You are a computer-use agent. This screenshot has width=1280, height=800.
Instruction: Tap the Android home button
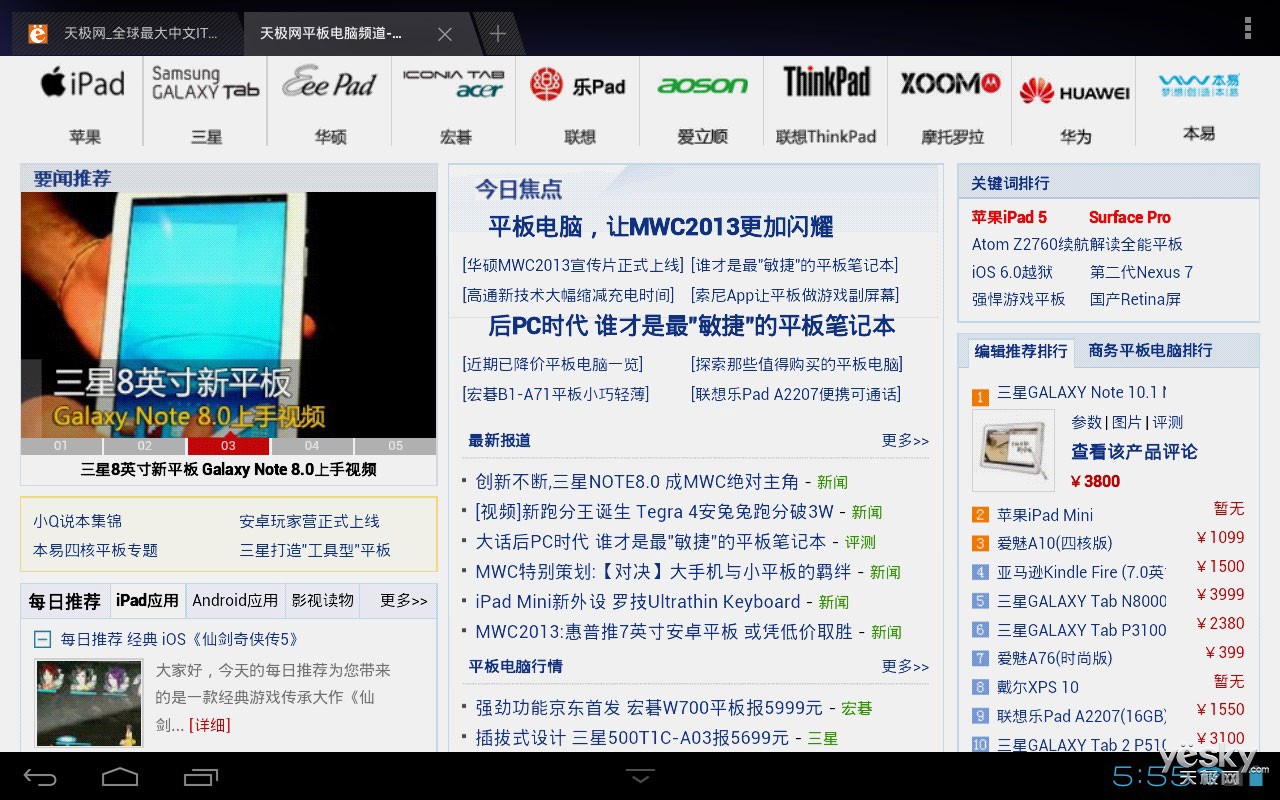tap(120, 776)
